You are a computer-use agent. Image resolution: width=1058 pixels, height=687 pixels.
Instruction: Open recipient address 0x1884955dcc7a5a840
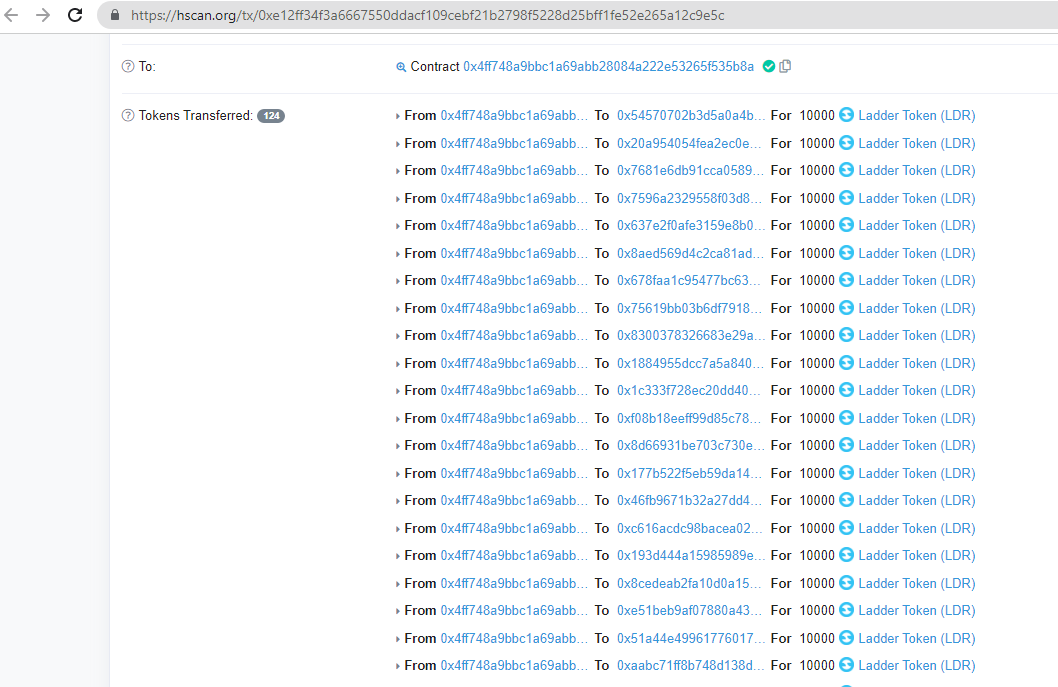(690, 363)
